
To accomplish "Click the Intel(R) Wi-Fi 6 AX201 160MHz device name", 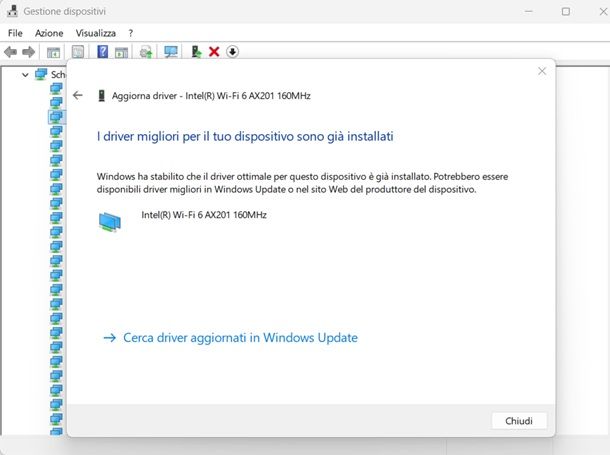I will pyautogui.click(x=204, y=215).
